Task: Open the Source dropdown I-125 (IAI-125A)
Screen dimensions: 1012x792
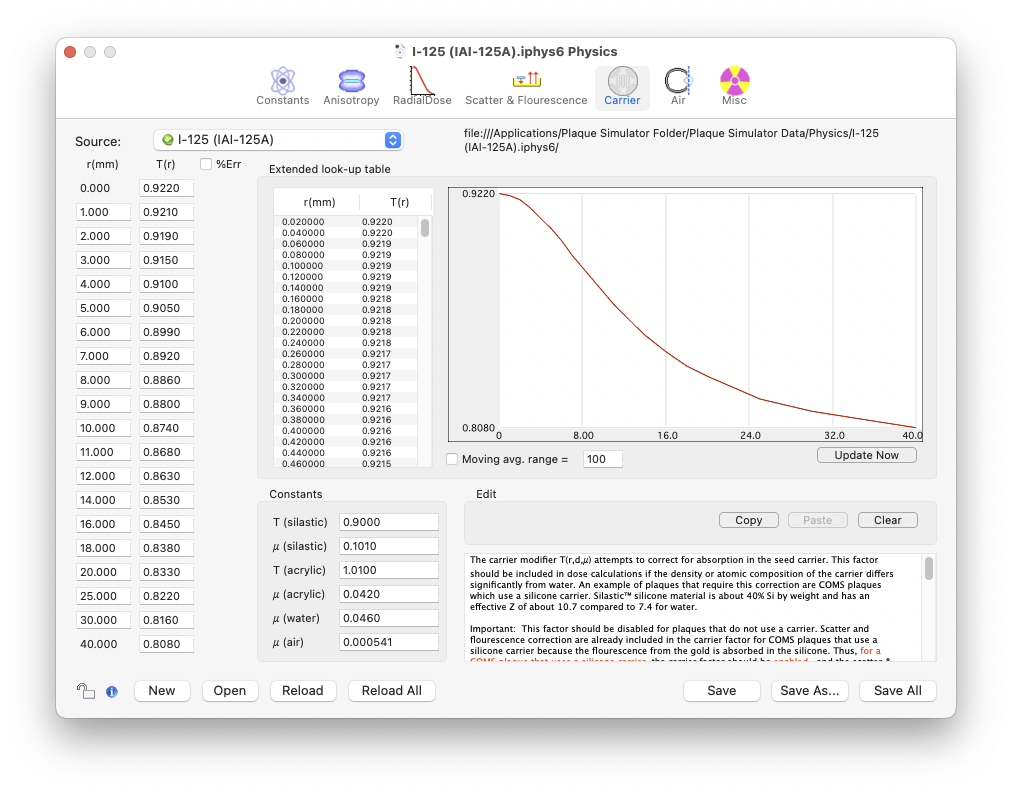Action: 279,140
